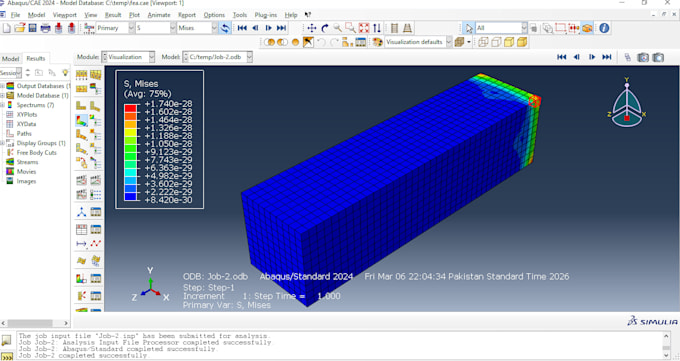Step to previous frame in viewport toolbar
680x361 pixels.
(576, 57)
